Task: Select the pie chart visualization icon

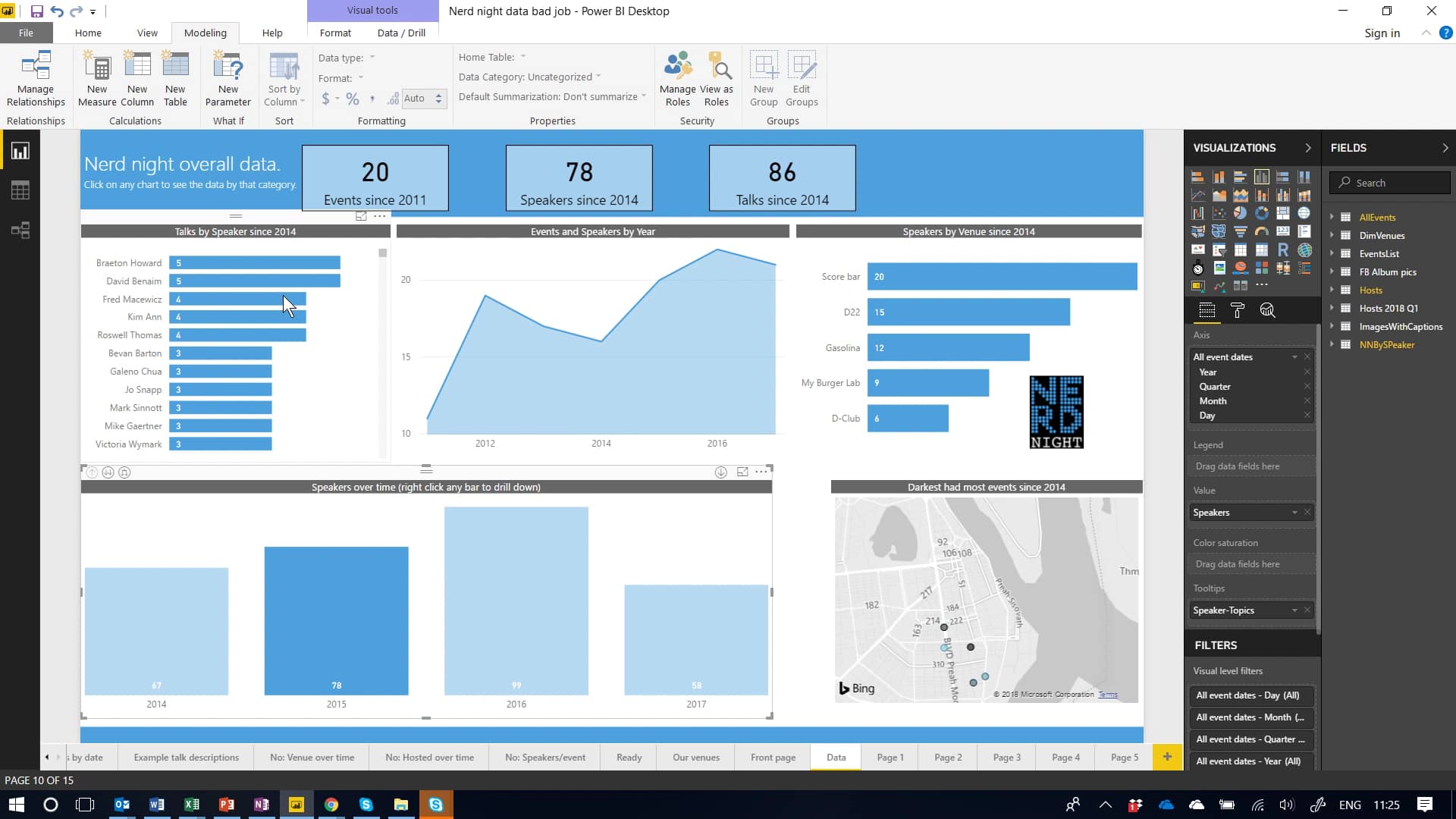Action: coord(1241,213)
